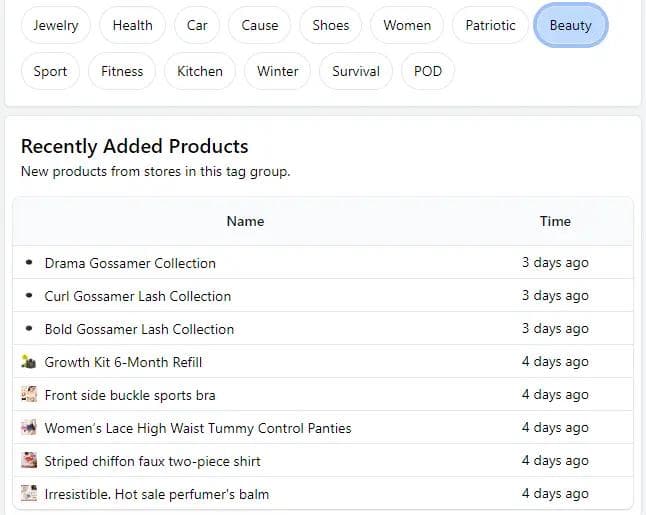Click the Front side buckle sports bra thumbnail

(x=29, y=395)
